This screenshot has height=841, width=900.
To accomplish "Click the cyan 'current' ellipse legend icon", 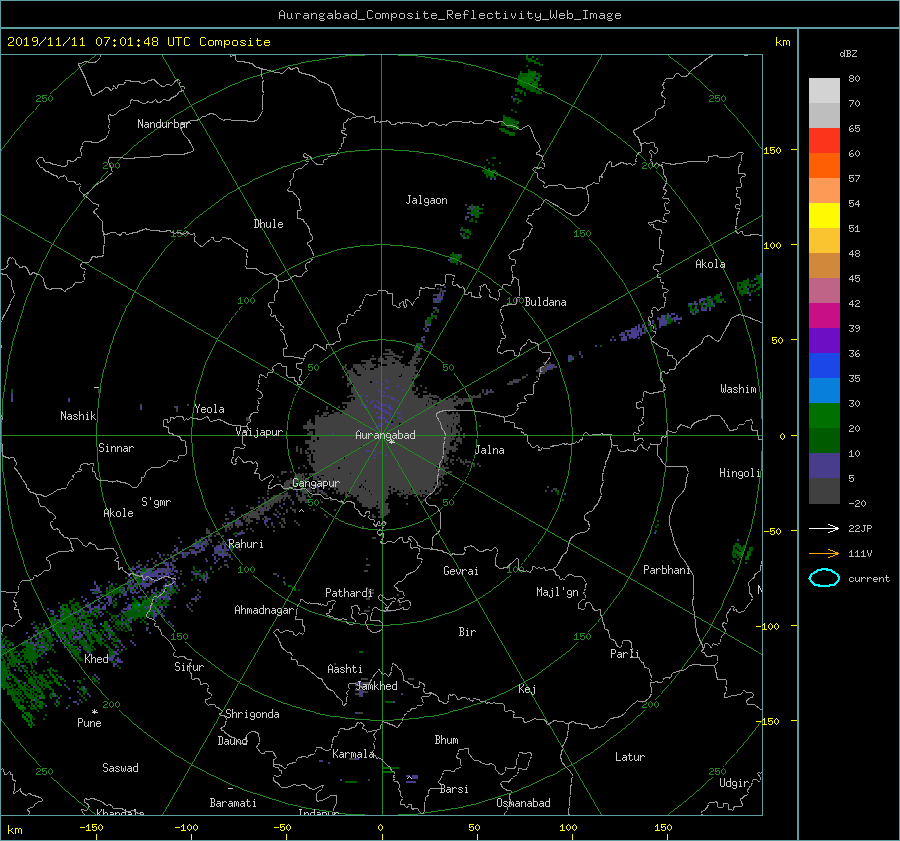I will pos(824,578).
